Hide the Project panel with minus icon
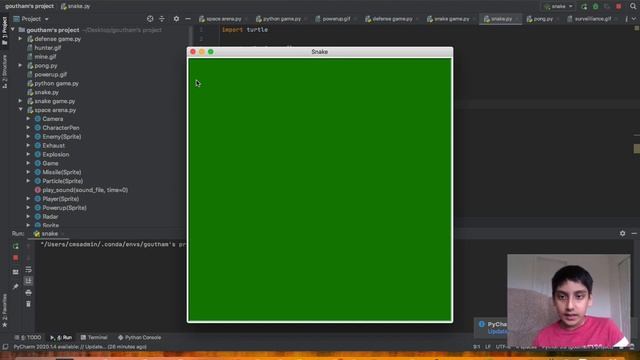The height and width of the screenshot is (360, 640). [188, 19]
